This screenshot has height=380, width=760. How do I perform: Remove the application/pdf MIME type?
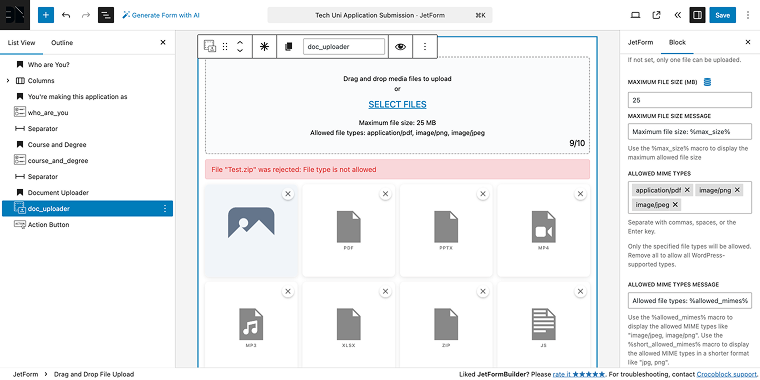[687, 190]
